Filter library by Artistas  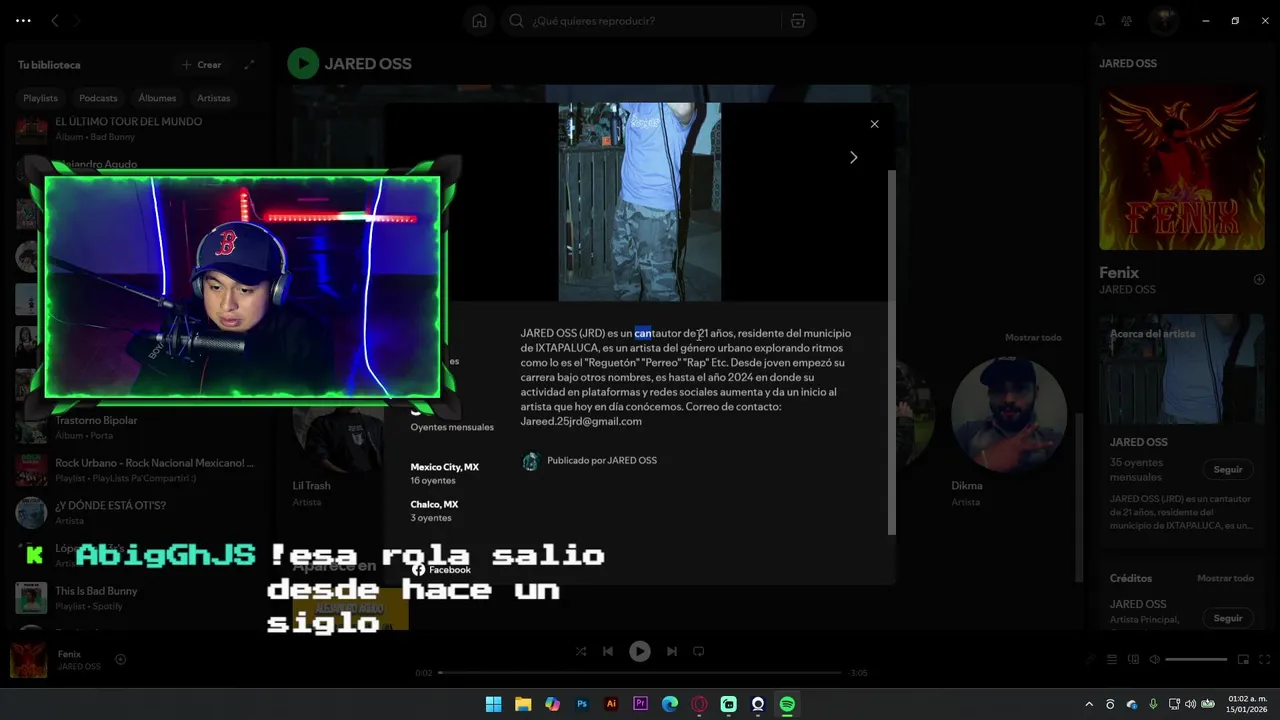pos(214,98)
